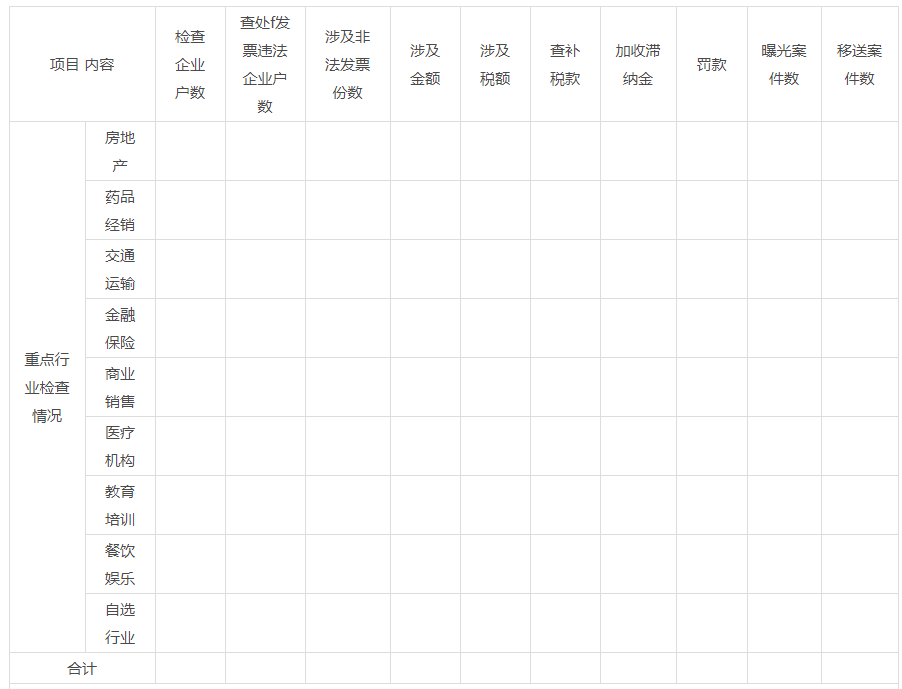902x689 pixels.
Task: Select the 加收滞纳金 column header
Action: pos(638,65)
